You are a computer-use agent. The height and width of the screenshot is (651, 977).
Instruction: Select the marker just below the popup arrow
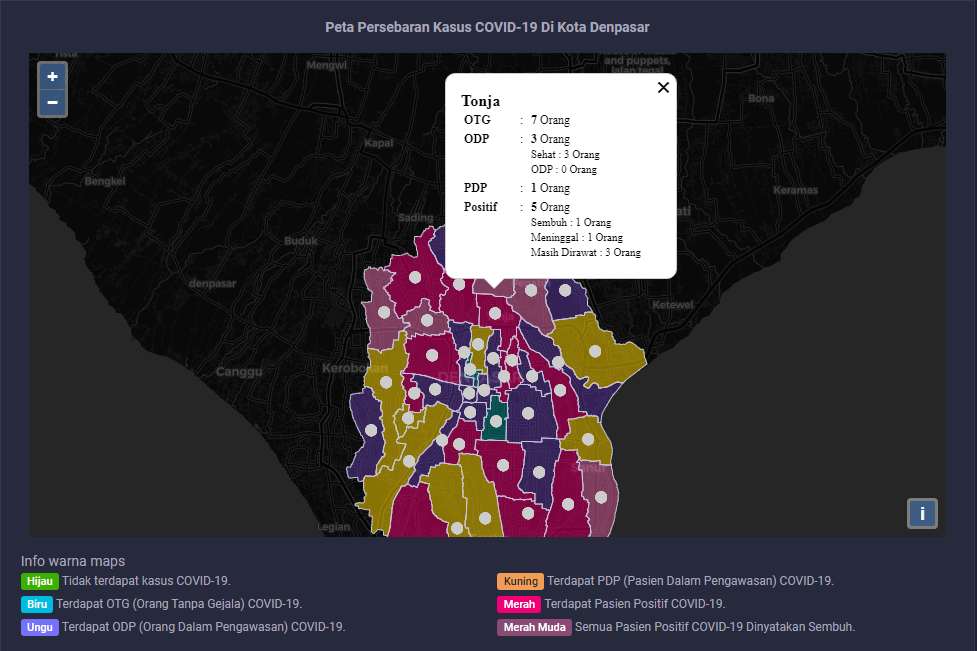495,313
